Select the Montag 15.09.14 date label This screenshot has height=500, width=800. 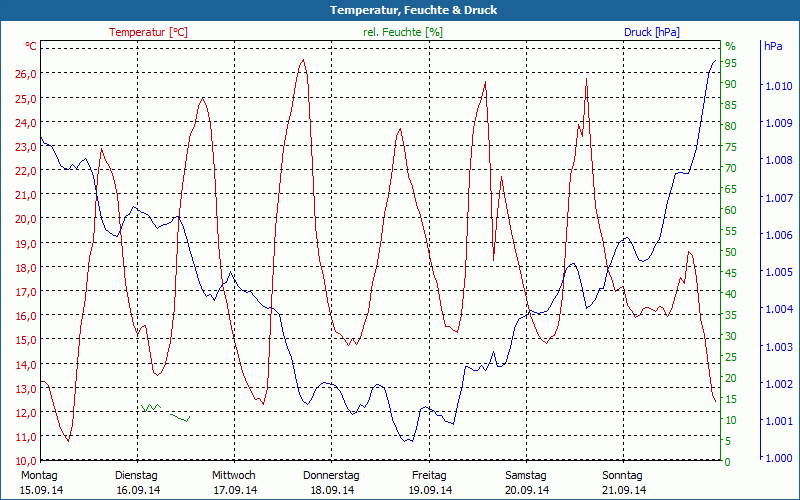pos(40,482)
